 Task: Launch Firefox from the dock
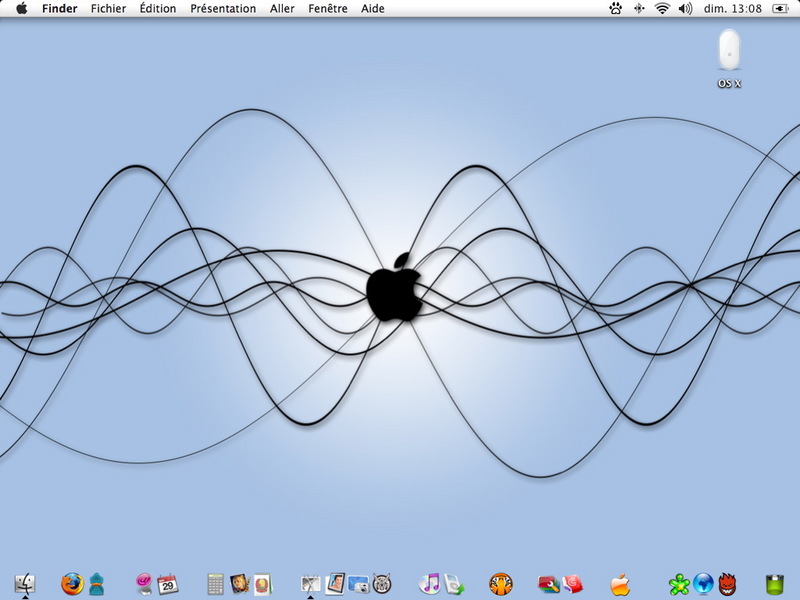point(72,584)
